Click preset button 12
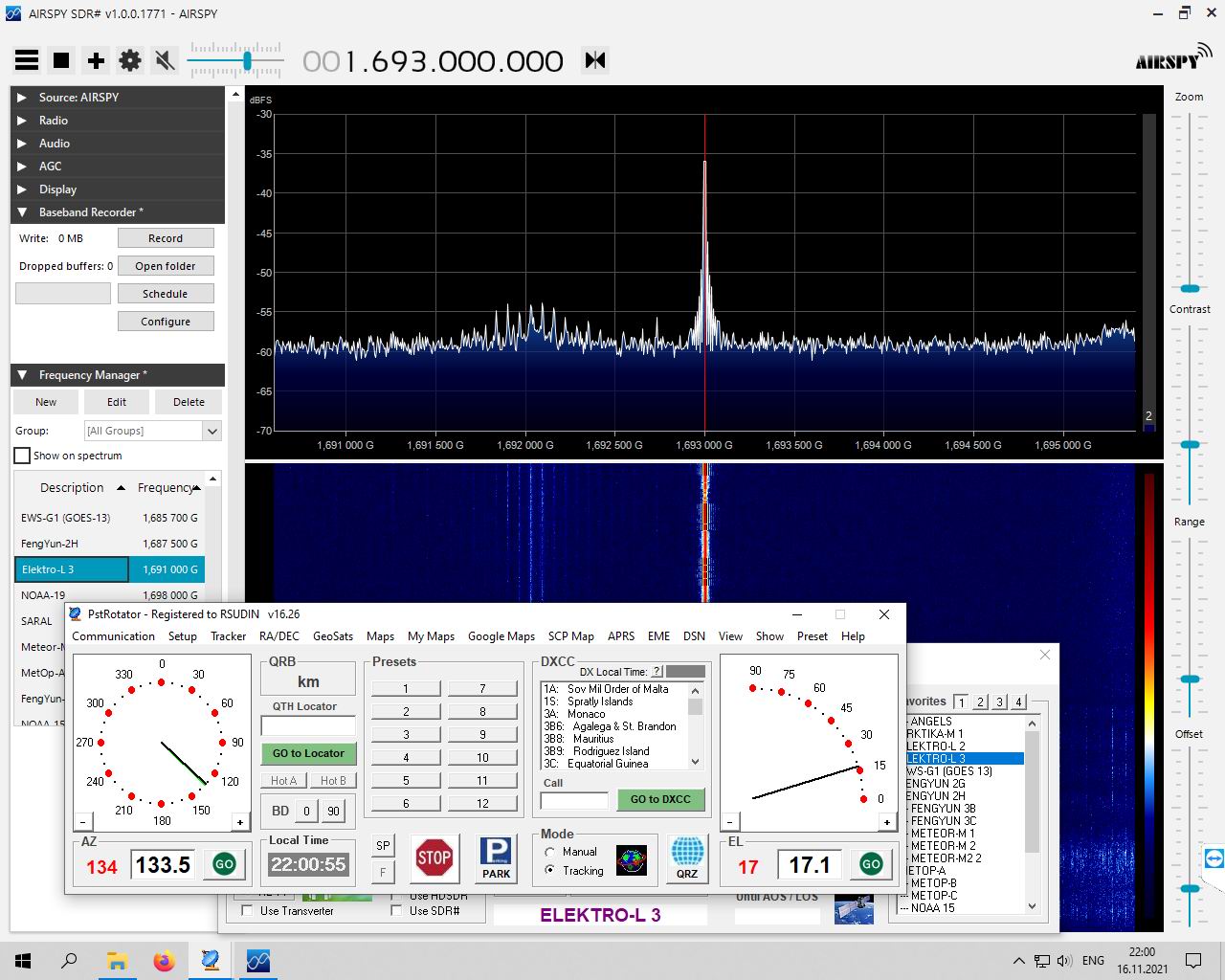The width and height of the screenshot is (1225, 980). (482, 803)
